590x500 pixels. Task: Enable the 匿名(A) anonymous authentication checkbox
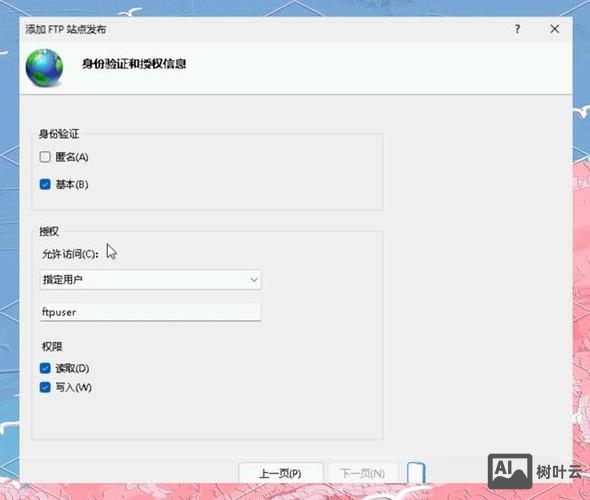(45, 157)
